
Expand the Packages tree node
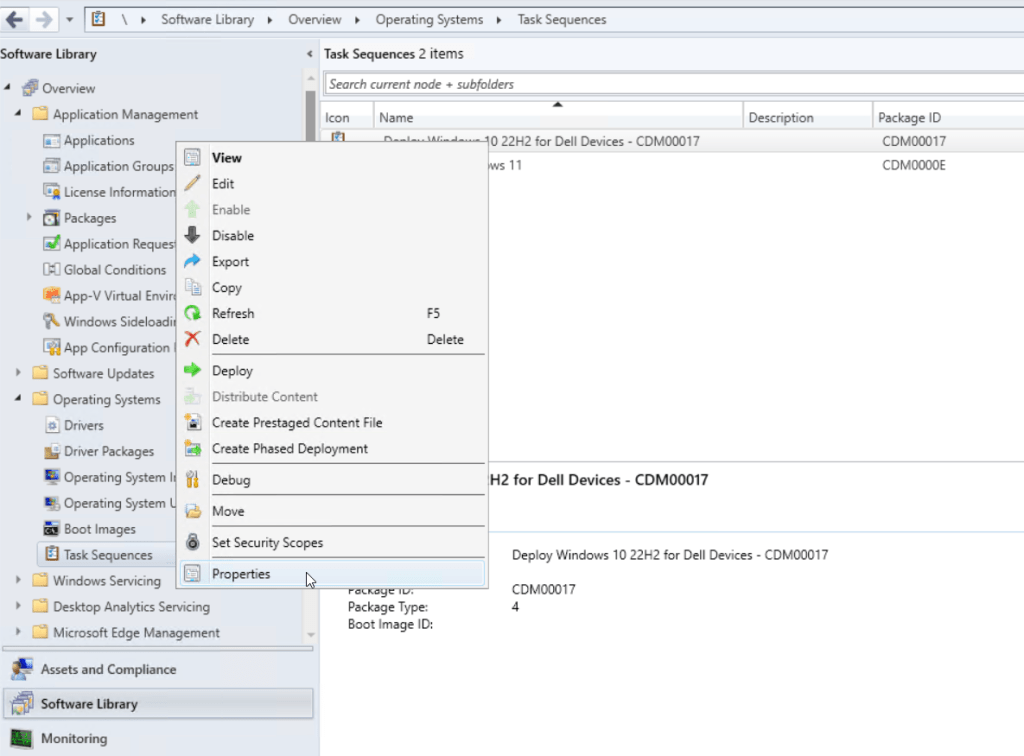pos(30,218)
